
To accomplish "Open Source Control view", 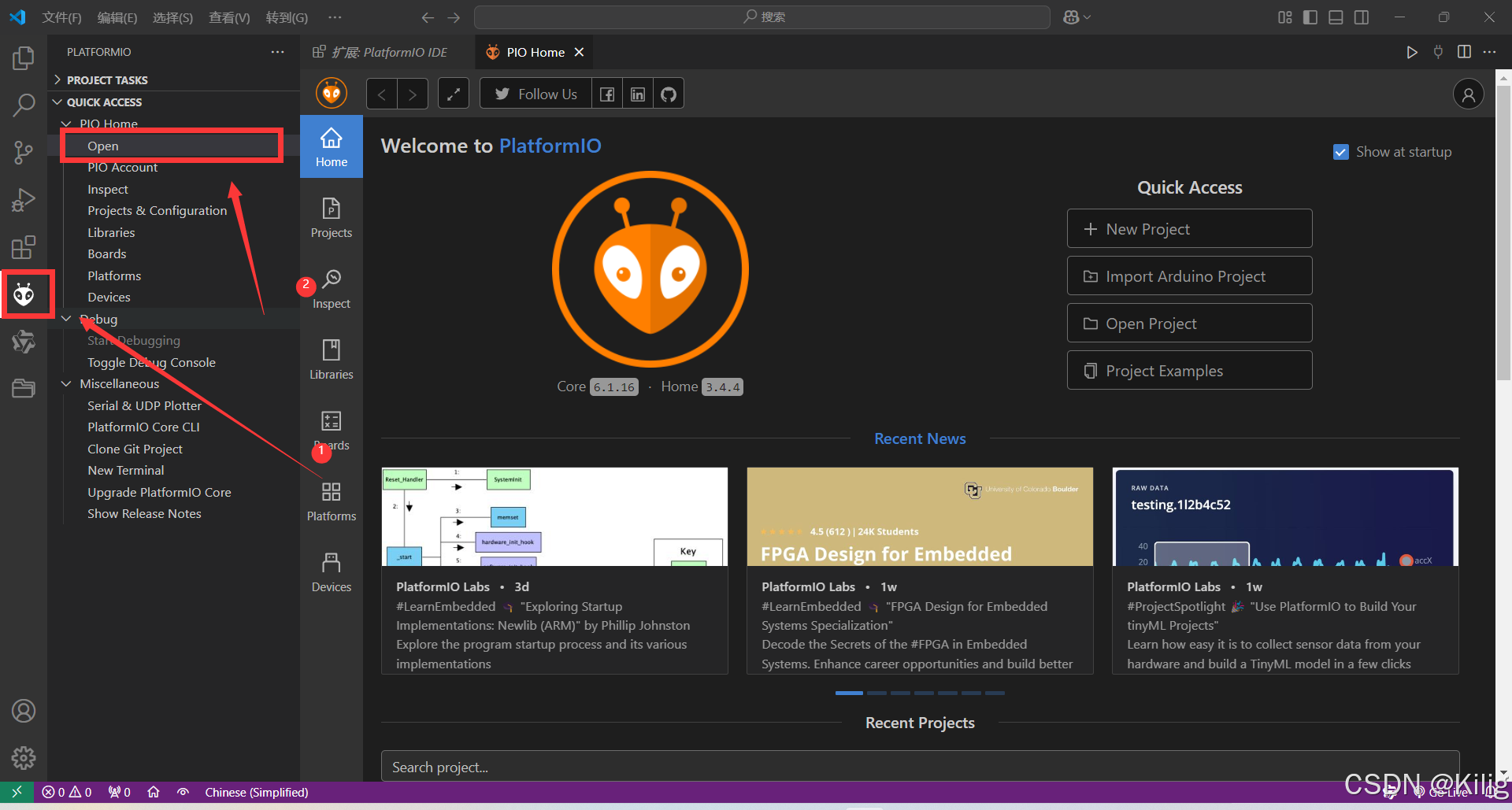I will click(x=24, y=152).
